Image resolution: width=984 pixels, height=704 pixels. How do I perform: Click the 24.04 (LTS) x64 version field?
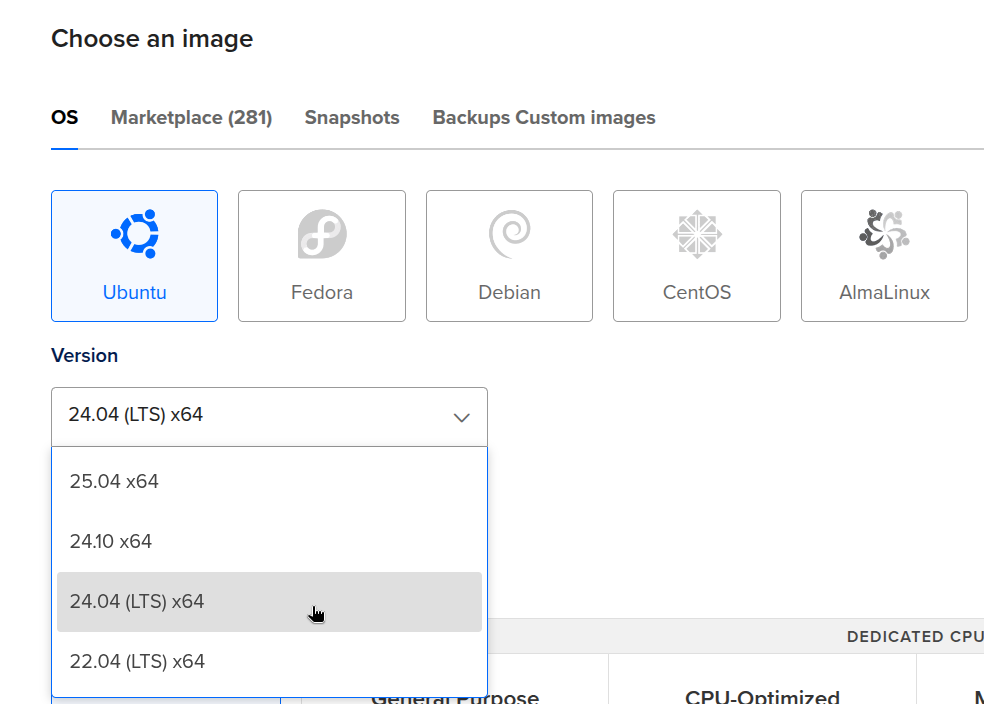pyautogui.click(x=269, y=417)
